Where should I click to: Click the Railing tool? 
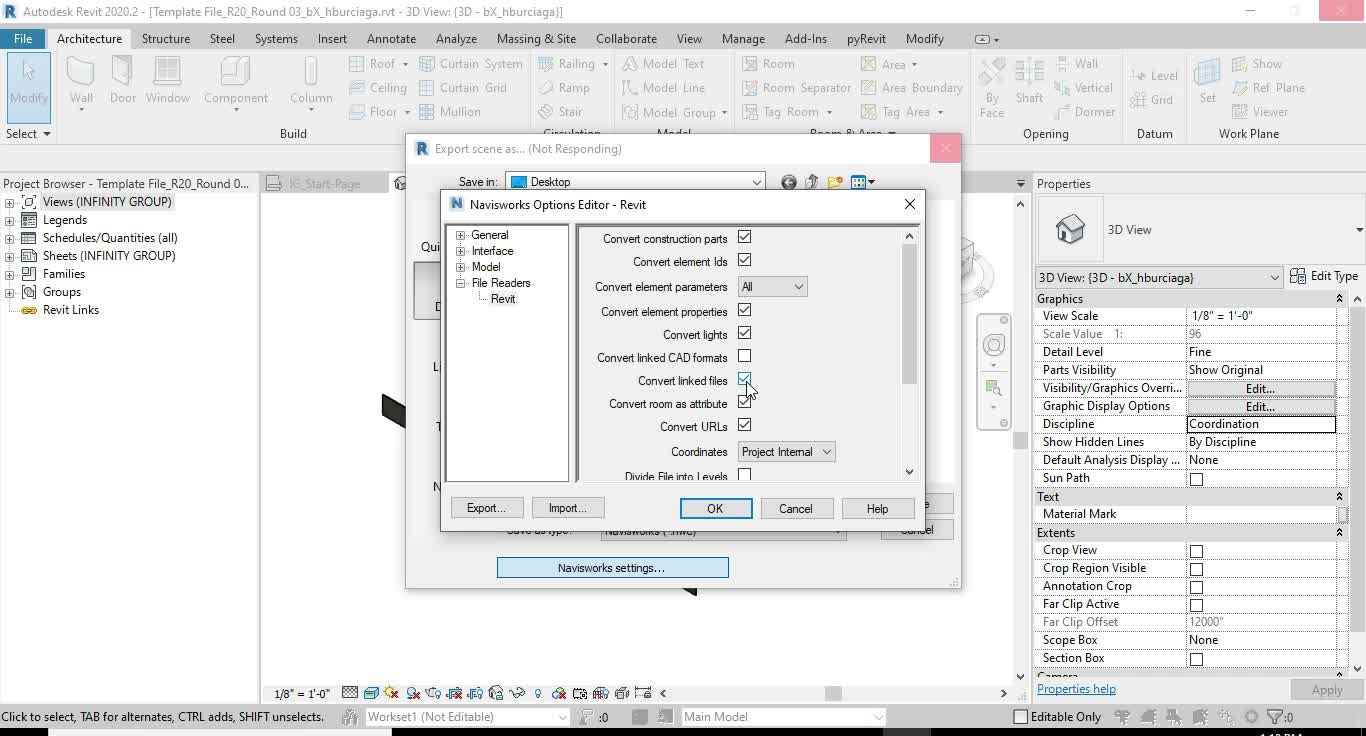(566, 64)
